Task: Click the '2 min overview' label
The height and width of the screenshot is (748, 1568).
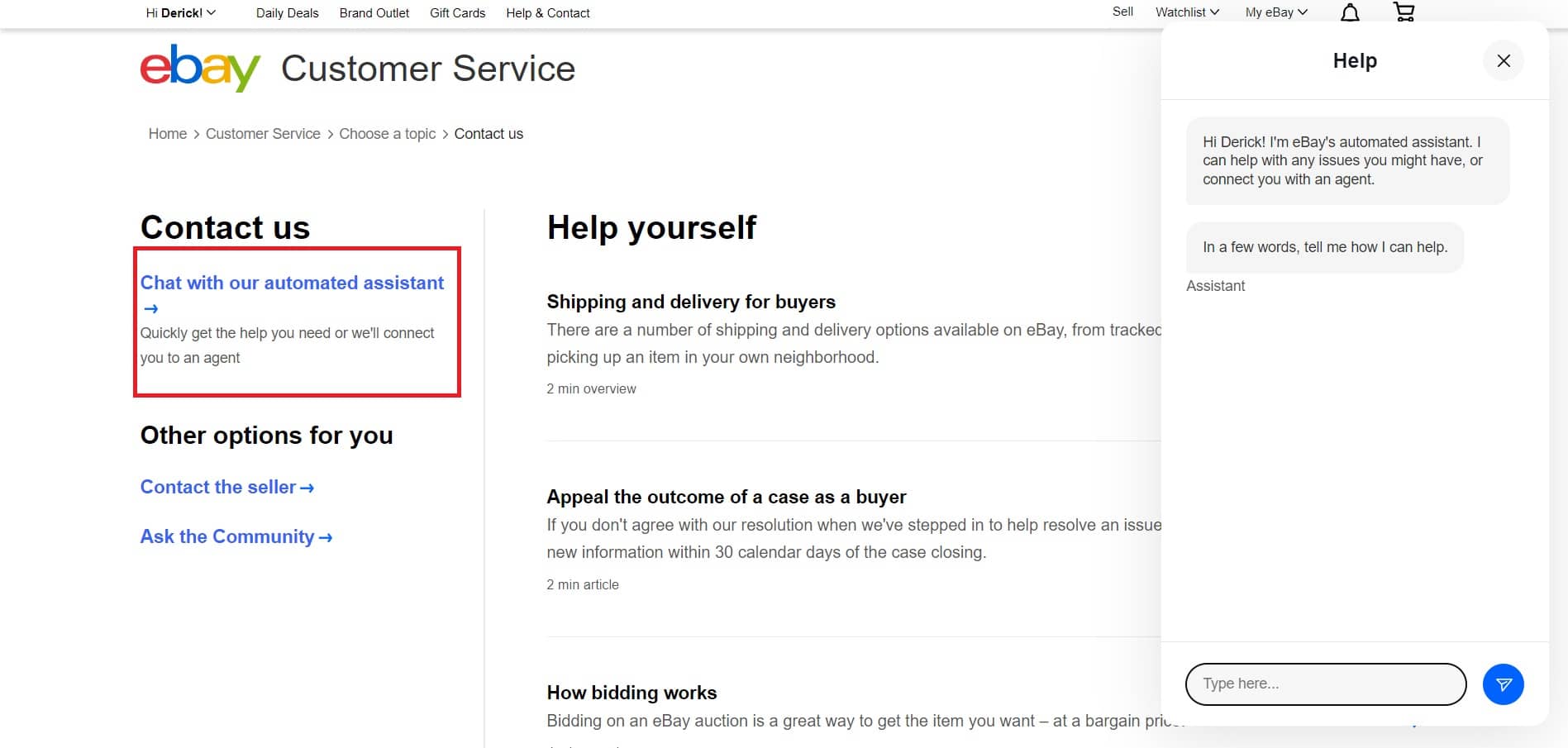Action: coord(591,388)
